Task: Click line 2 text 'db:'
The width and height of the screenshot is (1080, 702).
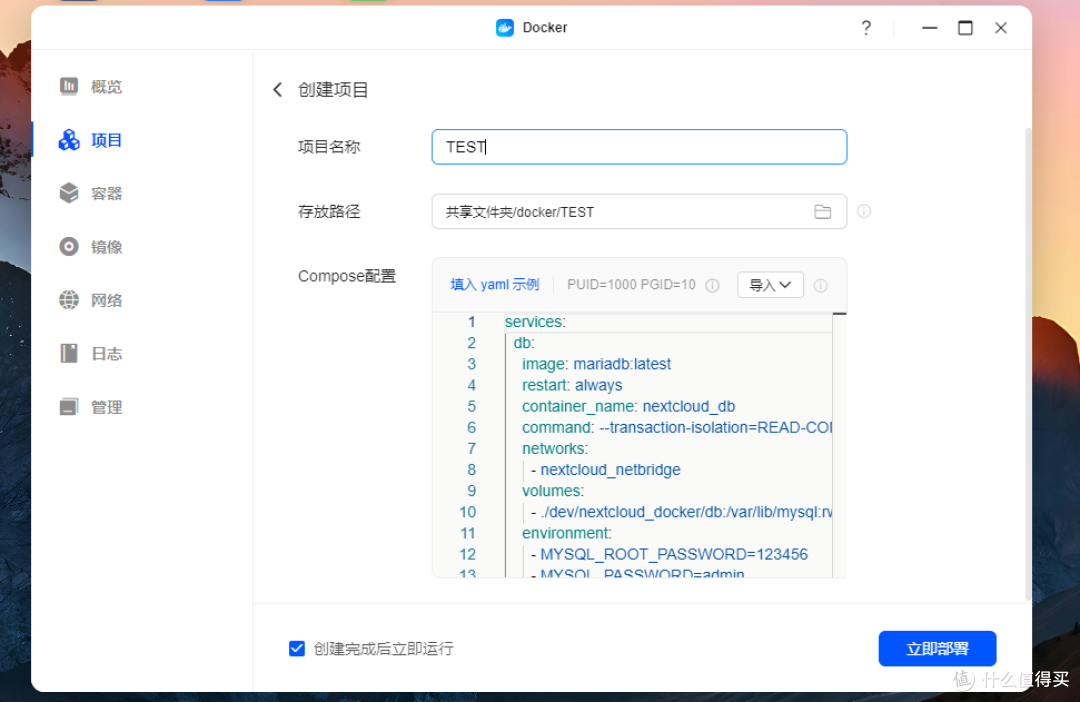Action: tap(523, 342)
